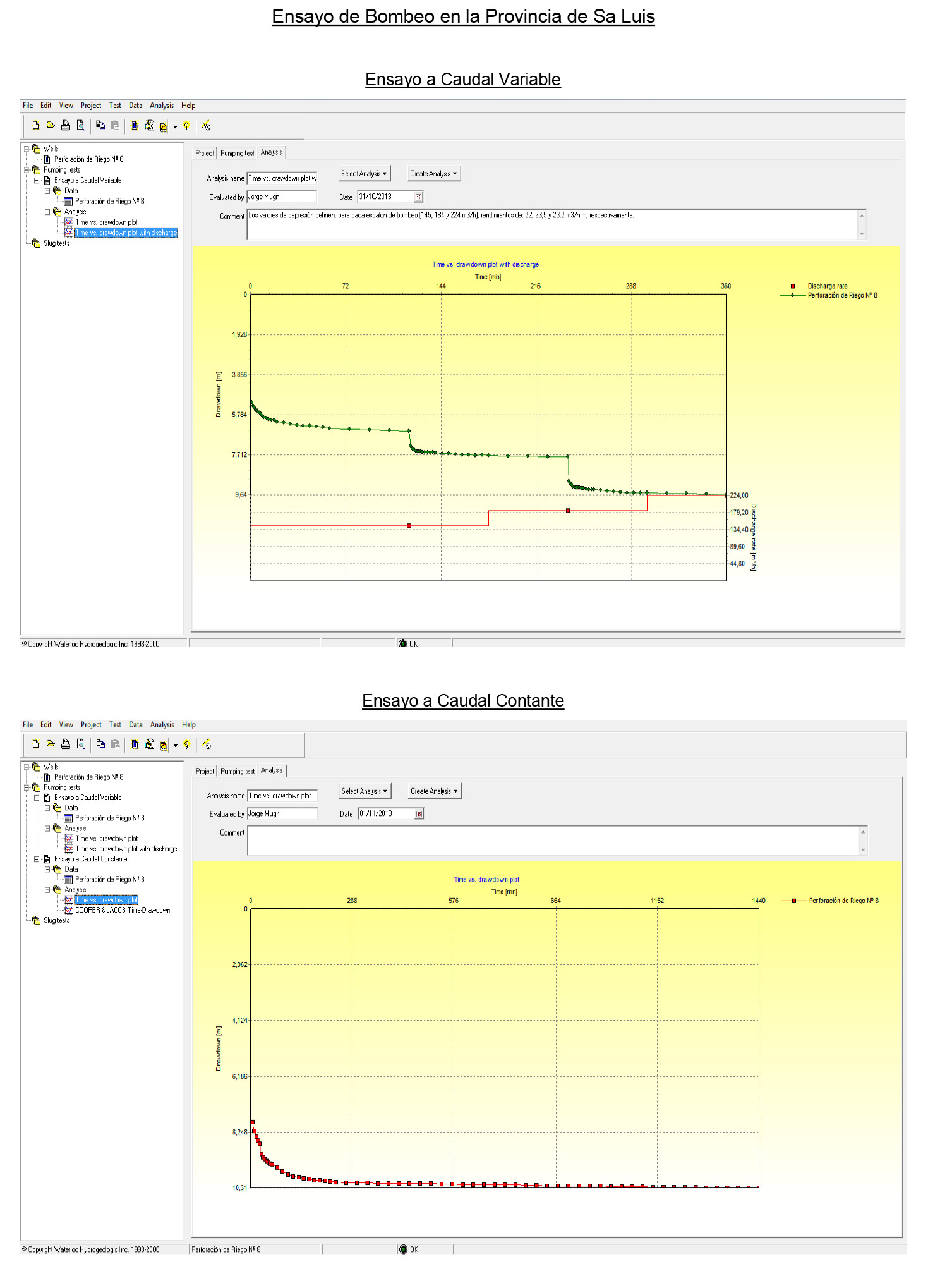Switch to Project tab in lower window
Viewport: 952px width, 1264px height.
(x=205, y=772)
